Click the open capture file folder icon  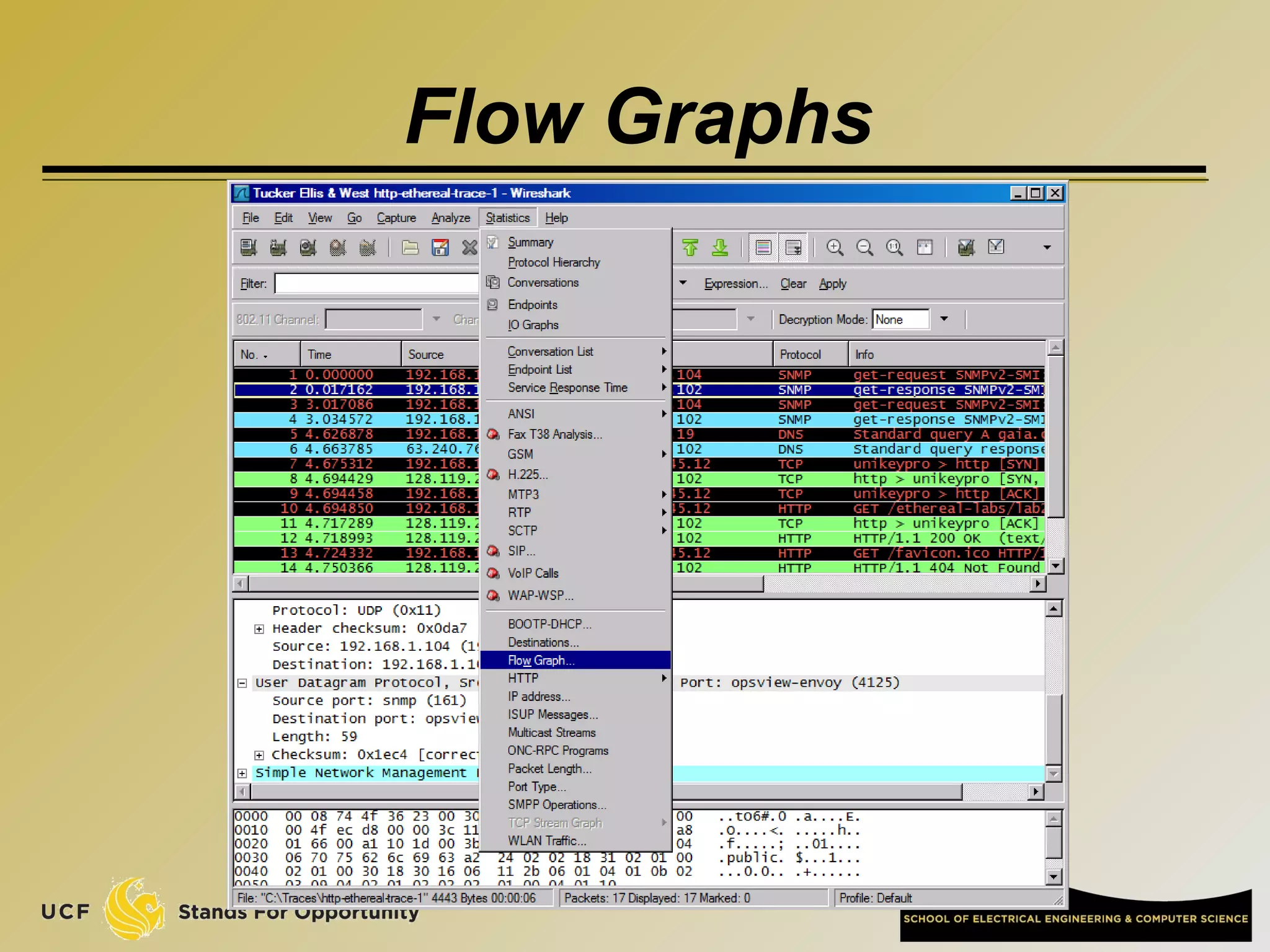click(x=410, y=248)
